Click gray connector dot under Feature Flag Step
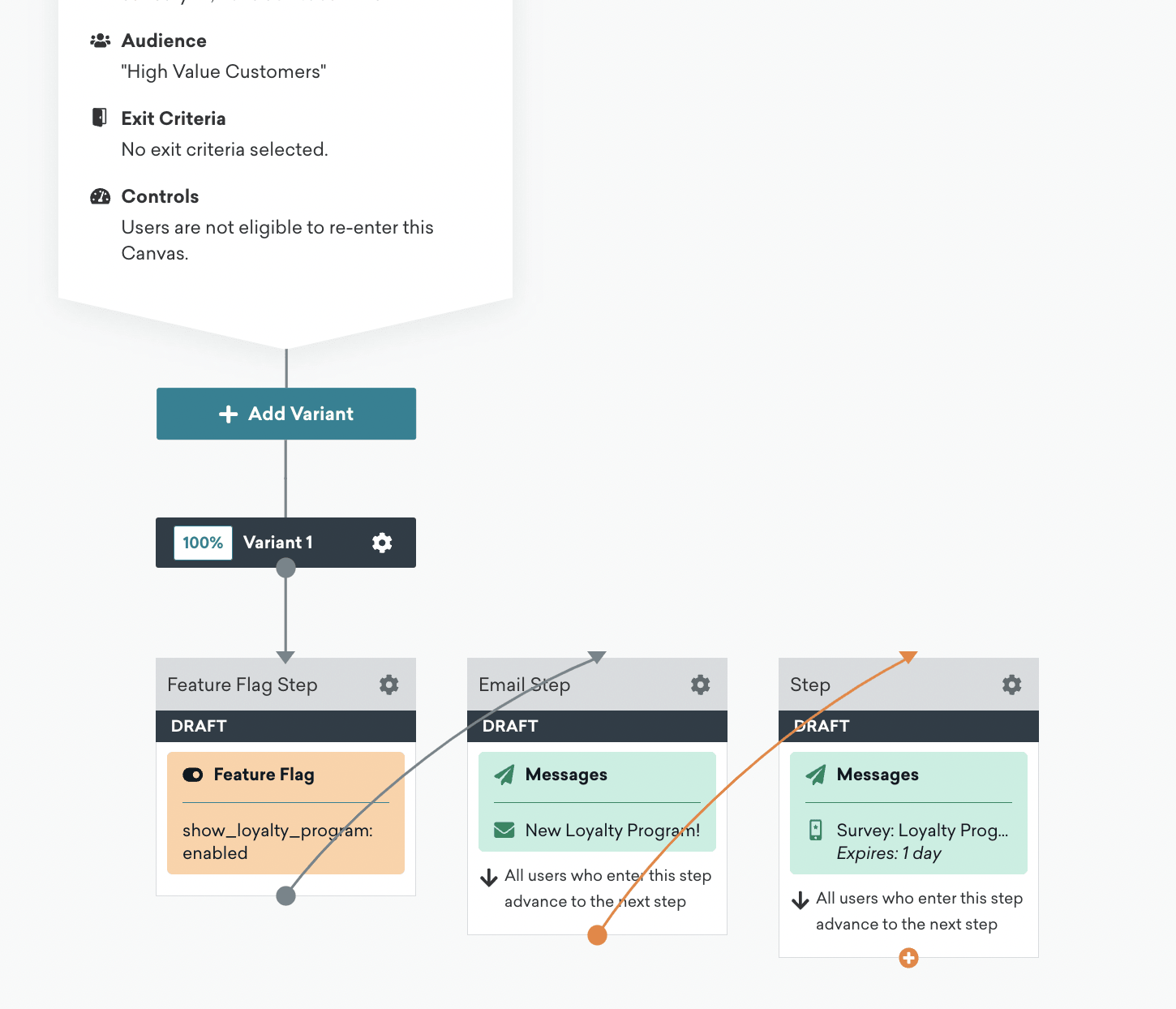The height and width of the screenshot is (1009, 1176). [285, 895]
